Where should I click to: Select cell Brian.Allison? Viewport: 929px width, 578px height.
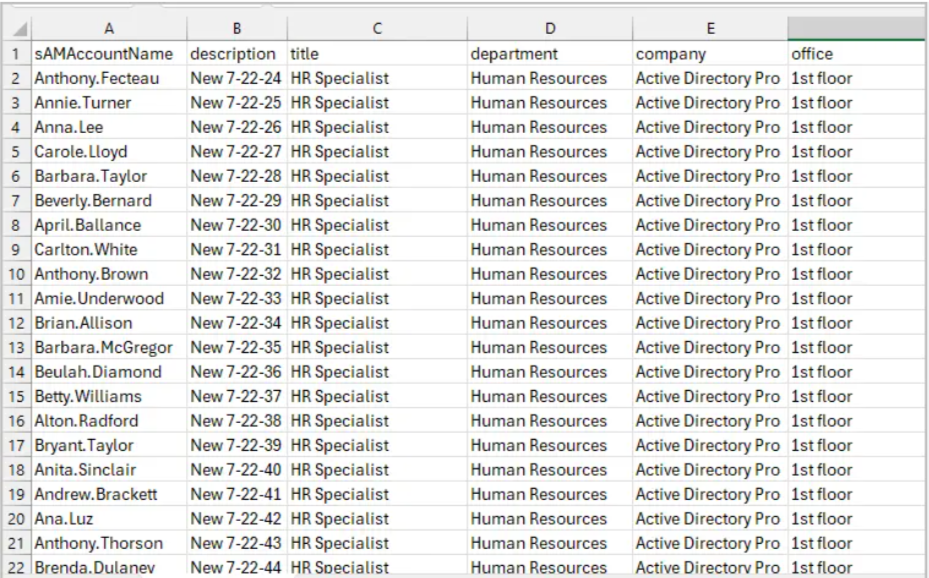(x=109, y=323)
